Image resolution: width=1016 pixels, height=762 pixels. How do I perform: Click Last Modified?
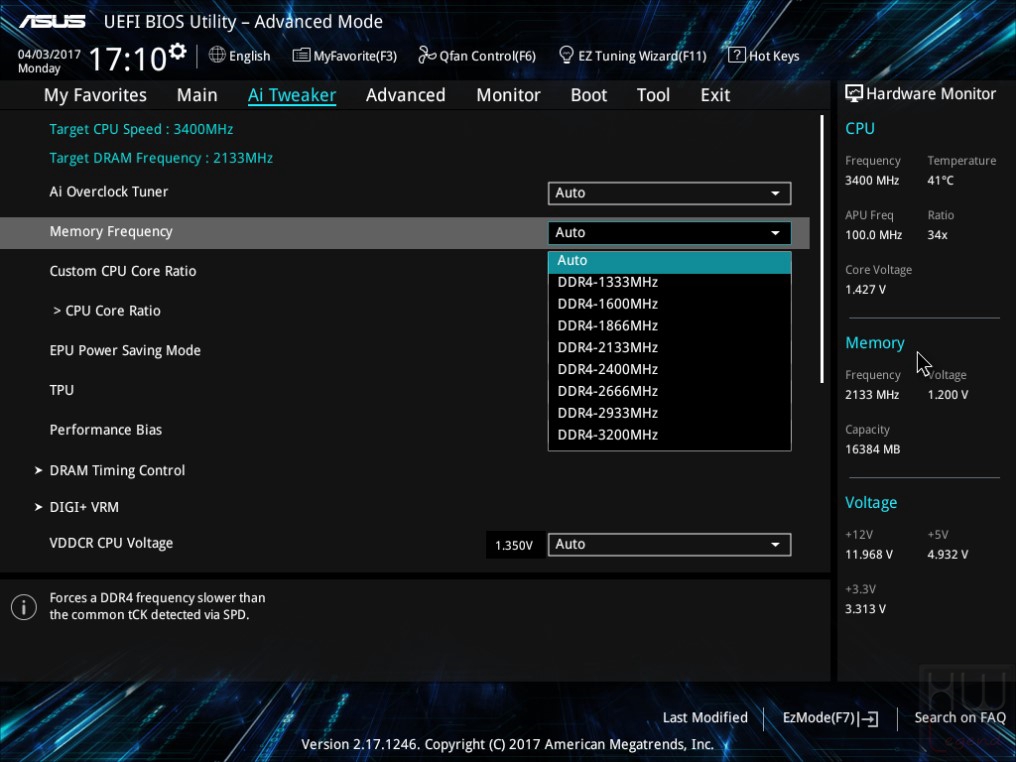pos(705,718)
